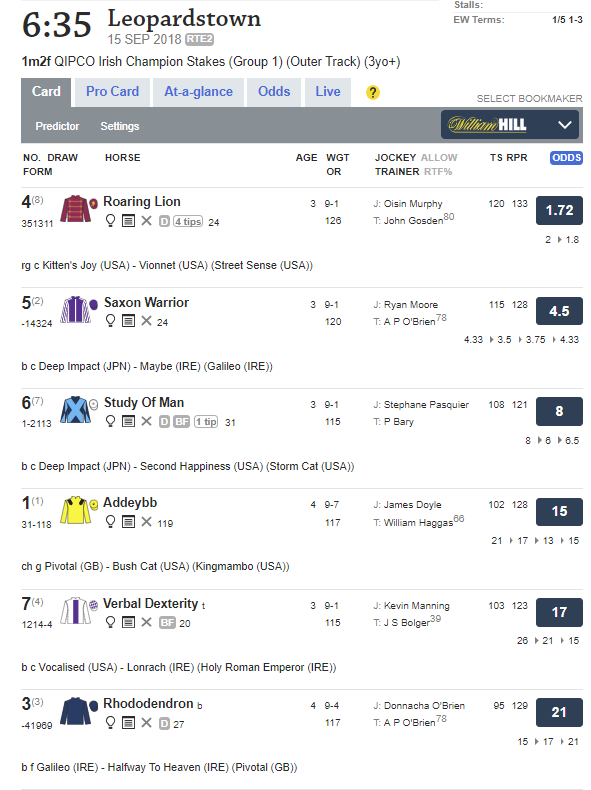The image size is (591, 790).
Task: Click Roaring Lion's lightbulb spotlight icon
Action: 110,221
